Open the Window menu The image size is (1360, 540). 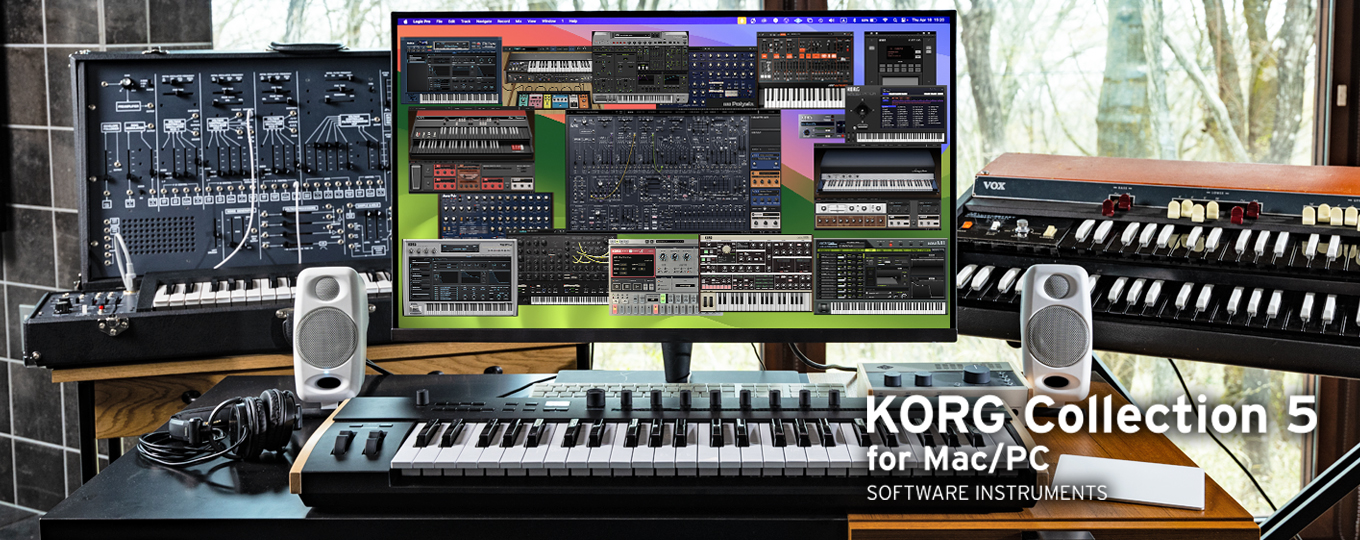[x=549, y=21]
